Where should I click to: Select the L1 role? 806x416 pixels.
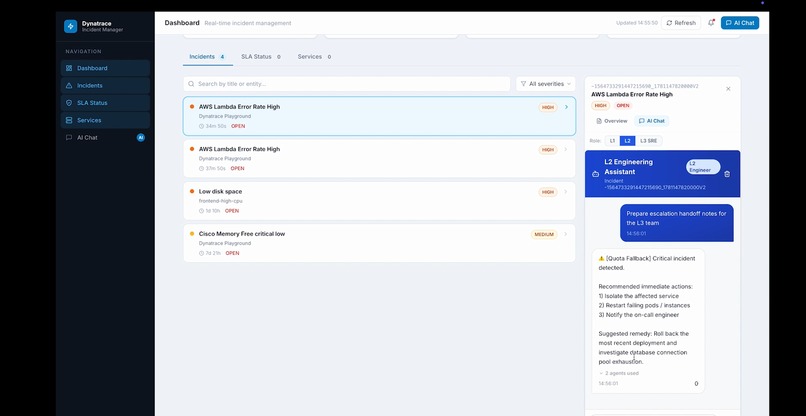point(612,141)
